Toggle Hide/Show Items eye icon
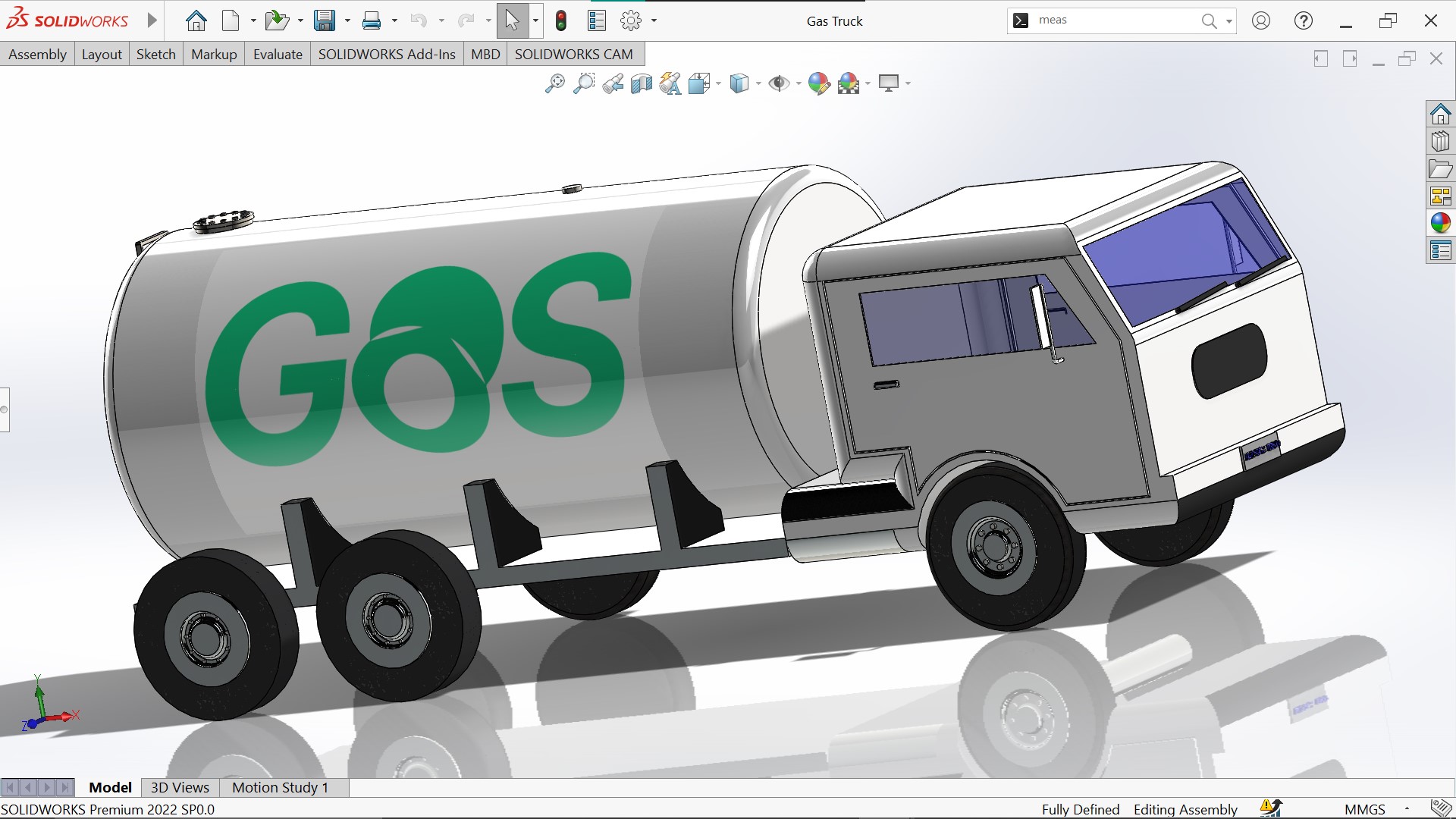The image size is (1456, 819). click(x=778, y=83)
